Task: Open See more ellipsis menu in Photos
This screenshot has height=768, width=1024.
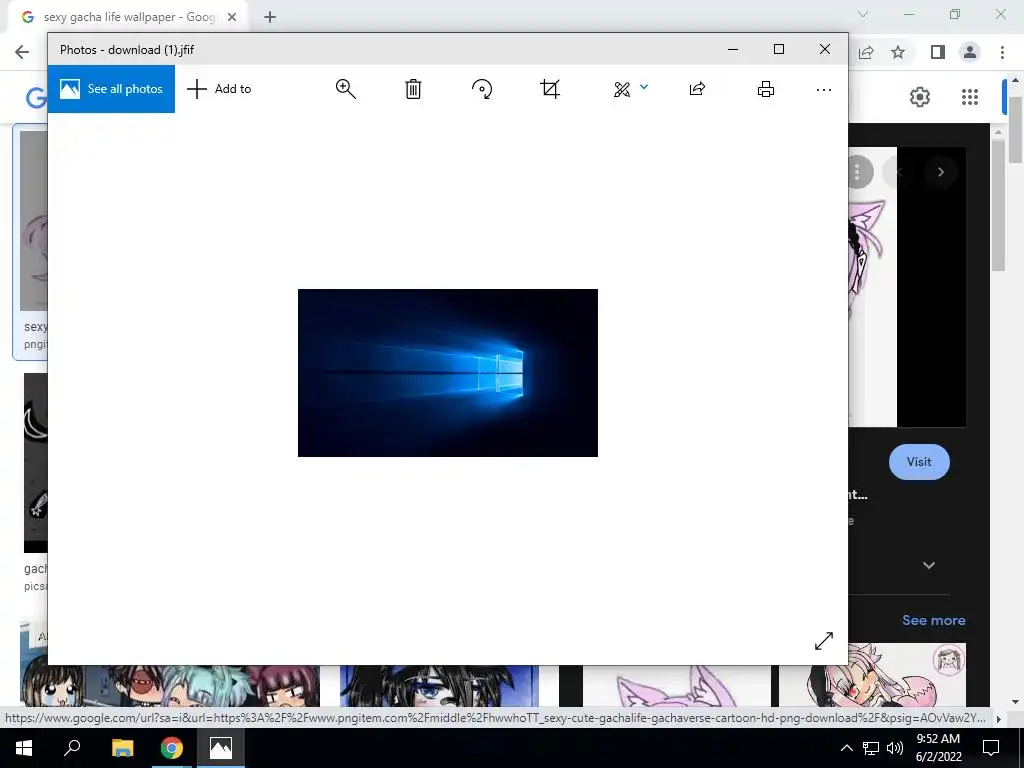Action: pos(824,89)
